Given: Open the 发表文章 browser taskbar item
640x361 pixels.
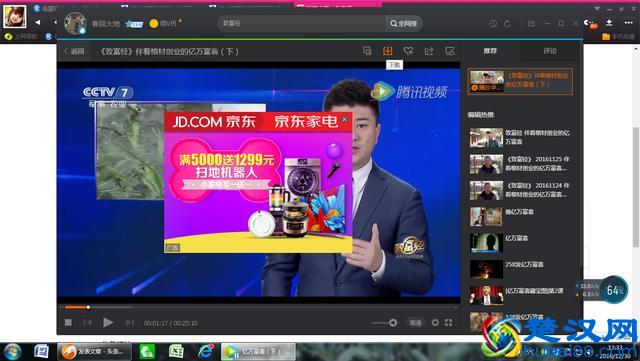Looking at the screenshot, I should (x=94, y=352).
